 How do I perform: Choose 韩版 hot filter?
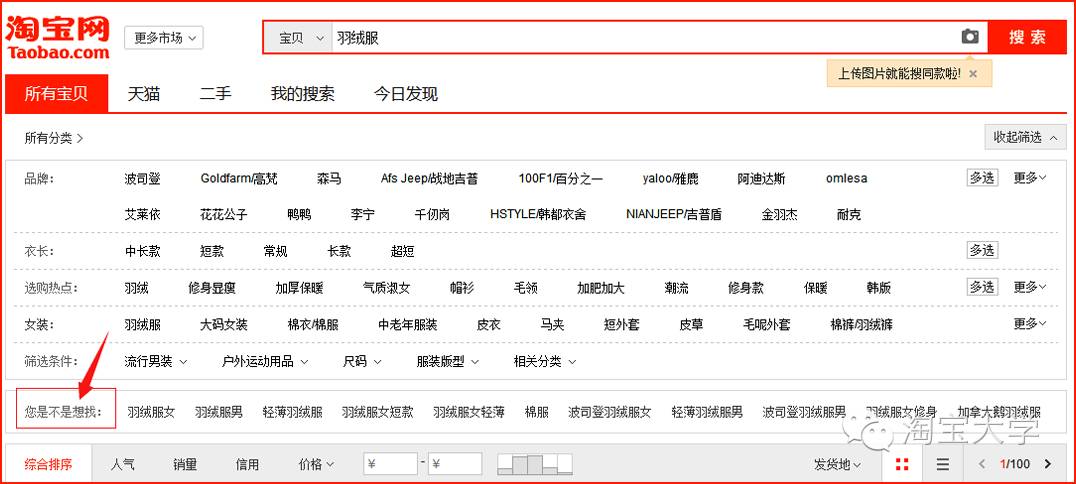[x=878, y=288]
